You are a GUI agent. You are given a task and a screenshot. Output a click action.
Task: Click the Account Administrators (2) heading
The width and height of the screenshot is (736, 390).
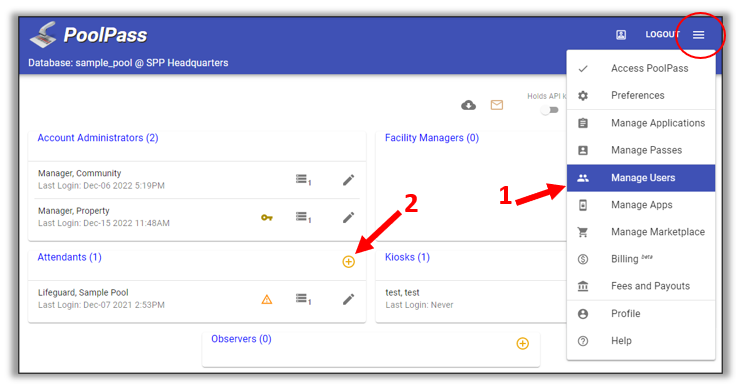click(x=98, y=138)
